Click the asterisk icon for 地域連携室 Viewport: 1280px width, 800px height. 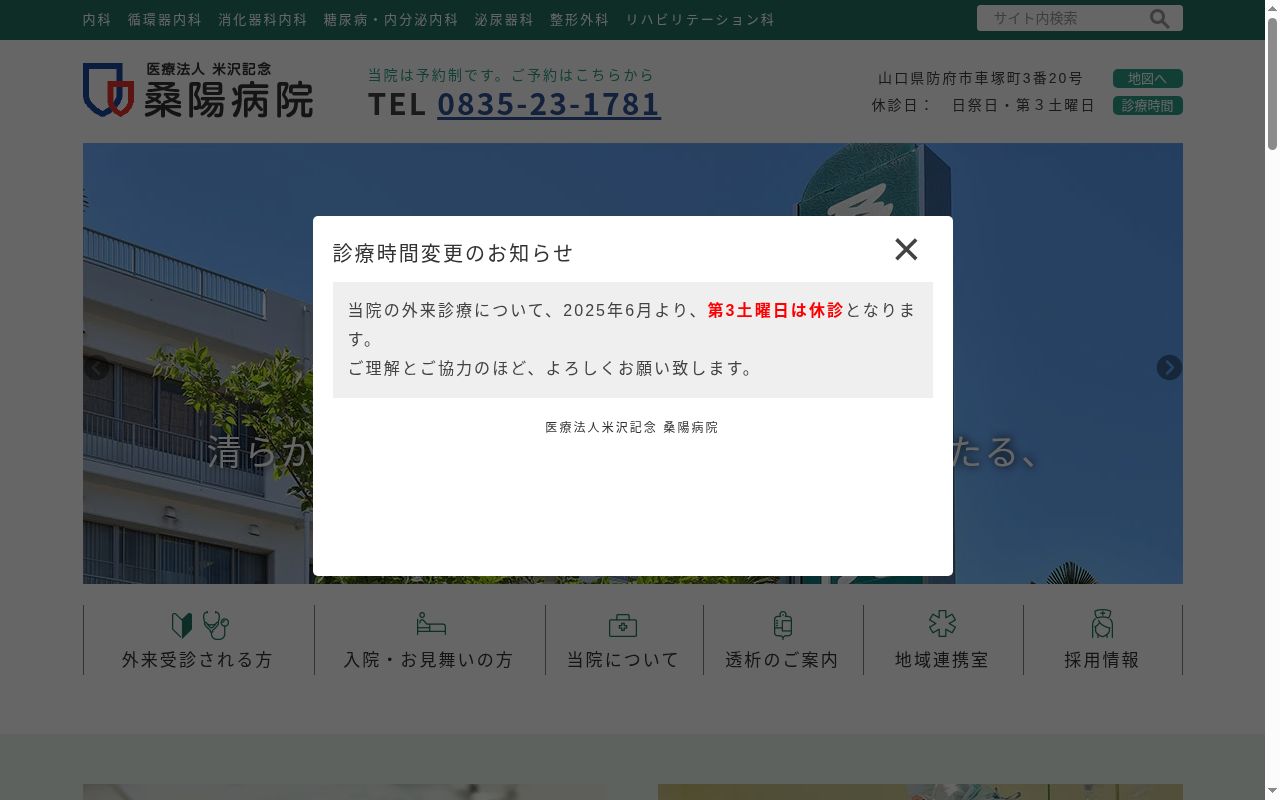tap(942, 624)
